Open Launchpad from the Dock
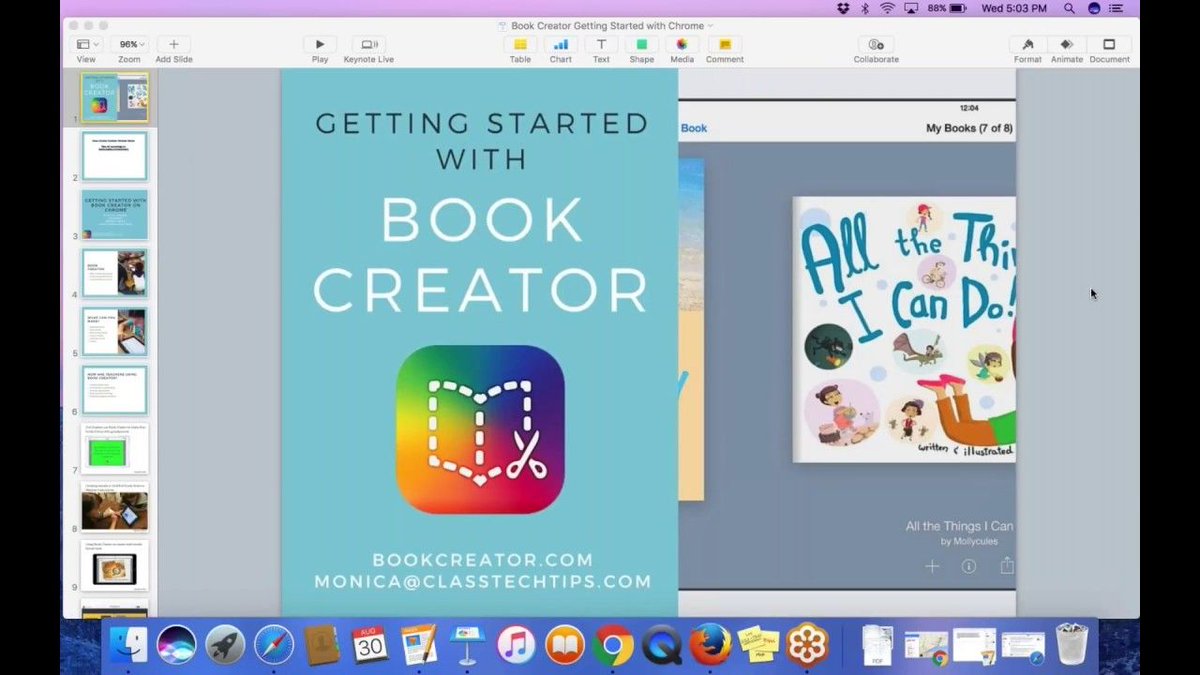 [x=225, y=645]
